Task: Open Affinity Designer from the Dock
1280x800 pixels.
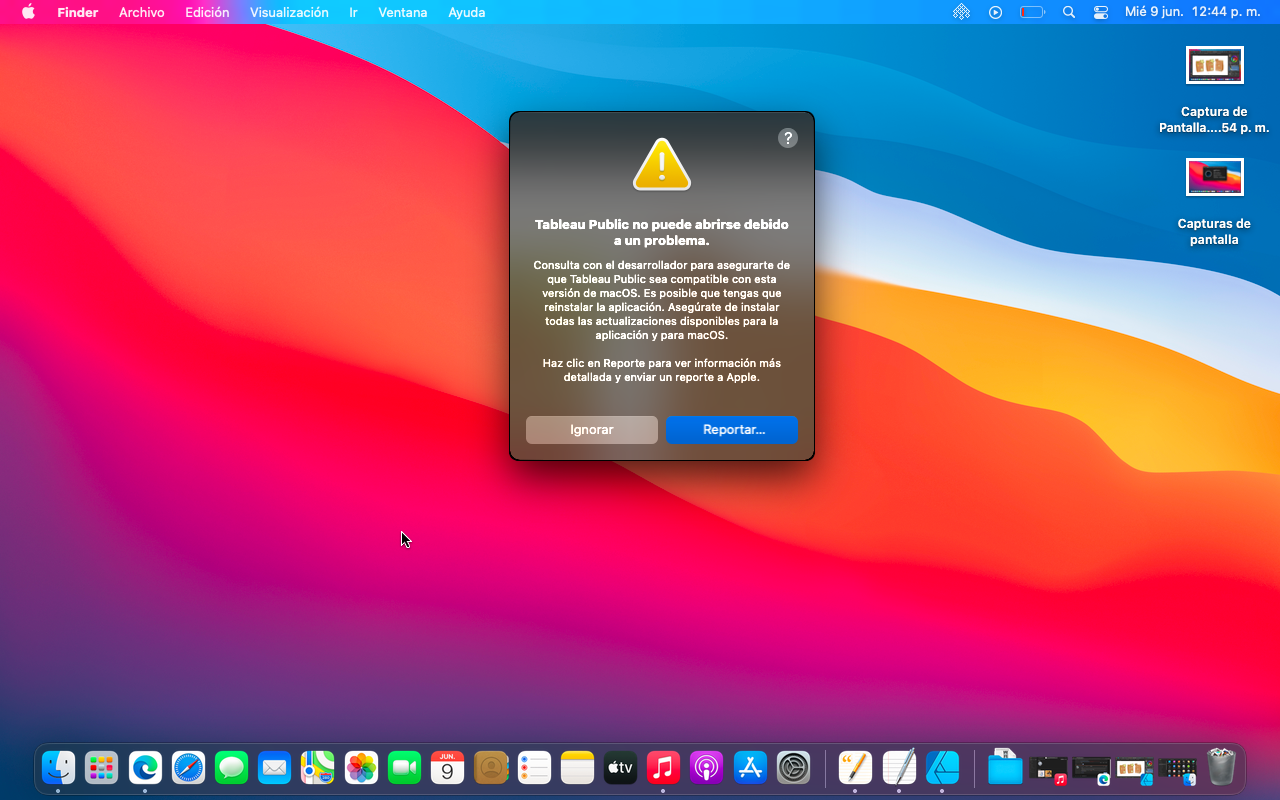Action: coord(942,768)
